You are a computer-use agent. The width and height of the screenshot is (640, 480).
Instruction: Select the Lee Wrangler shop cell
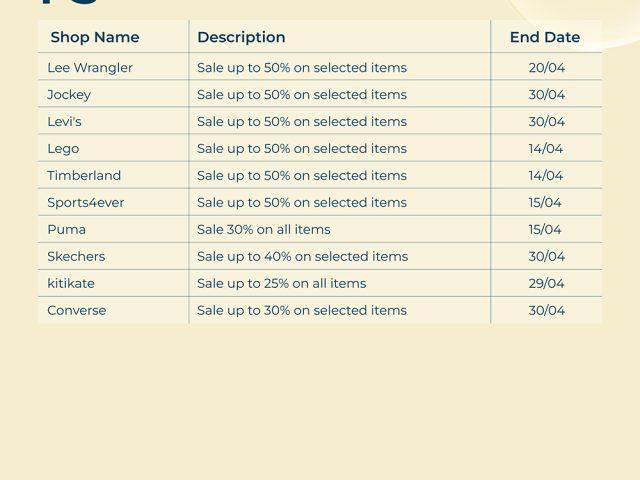tap(90, 68)
